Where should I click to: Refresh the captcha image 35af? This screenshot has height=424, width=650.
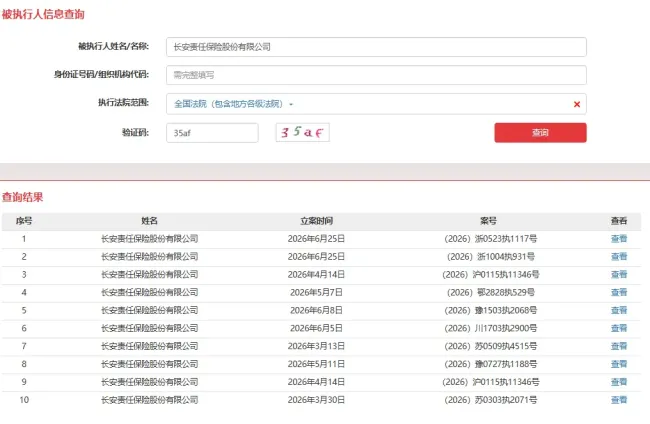tap(303, 133)
